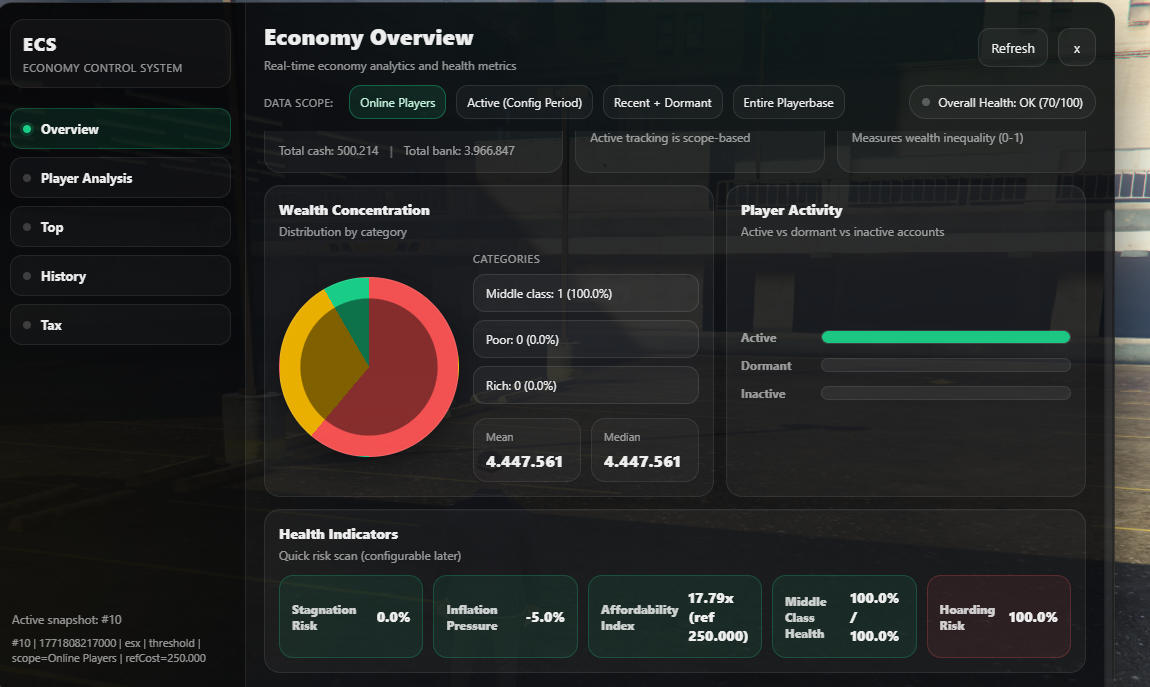
Task: Select the Active (Config Period) scope
Action: [524, 103]
